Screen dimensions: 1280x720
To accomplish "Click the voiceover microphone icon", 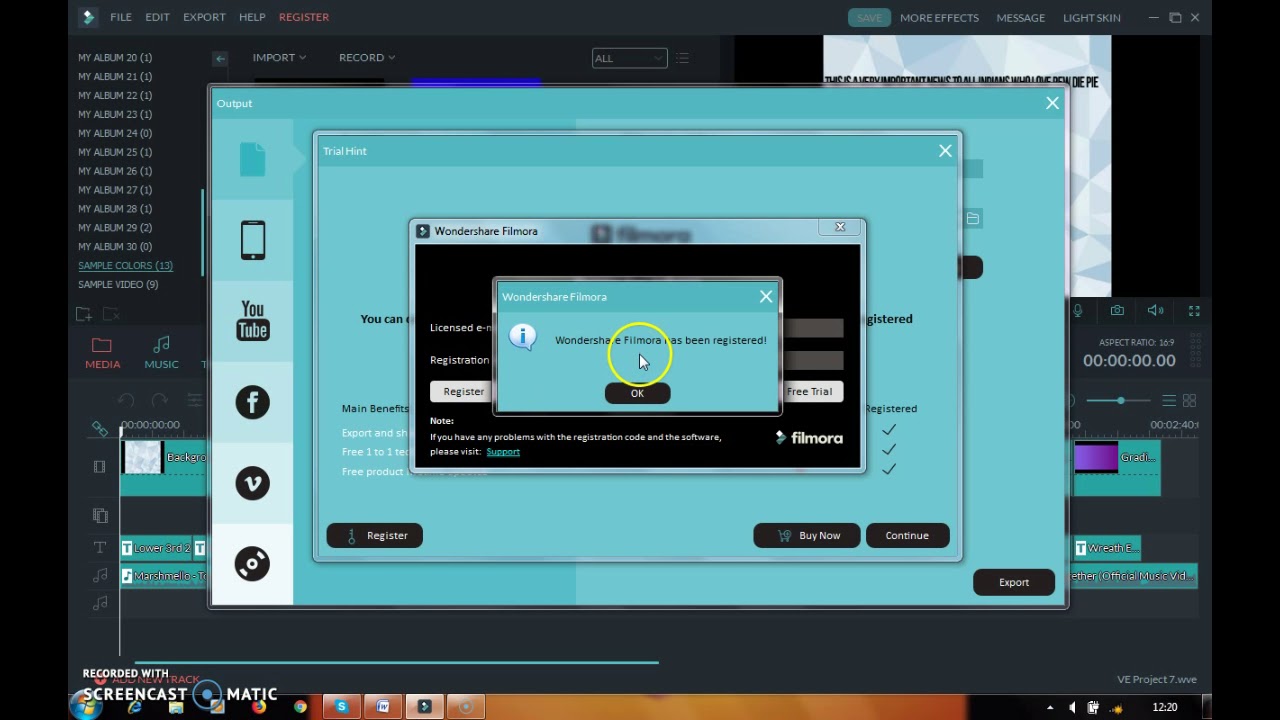I will point(1078,311).
